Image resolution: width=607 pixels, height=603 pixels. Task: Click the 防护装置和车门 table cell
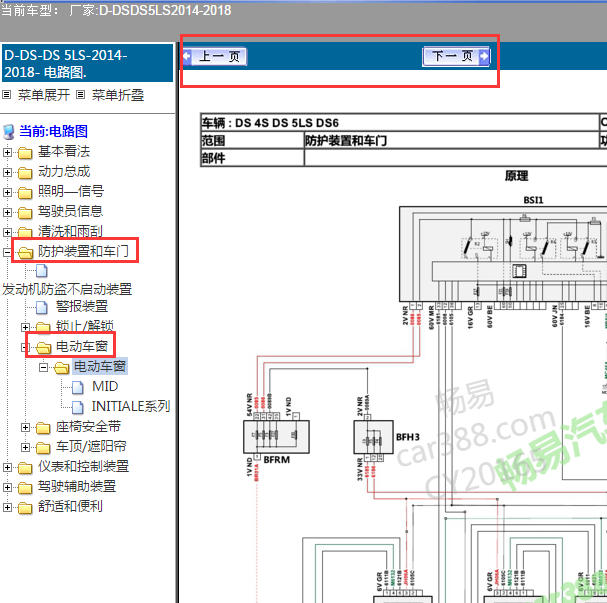click(451, 140)
